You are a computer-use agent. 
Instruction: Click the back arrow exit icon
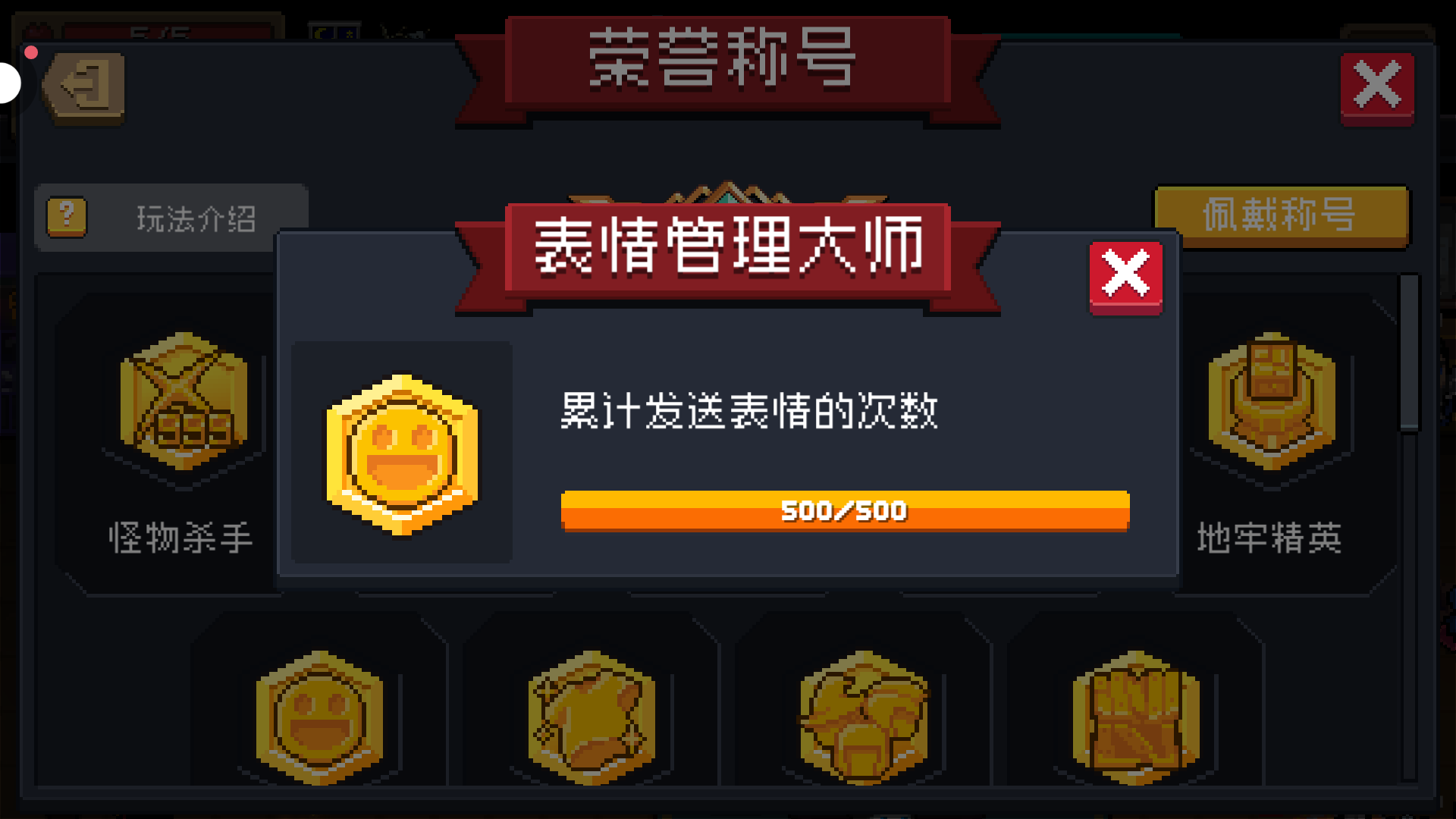[85, 88]
